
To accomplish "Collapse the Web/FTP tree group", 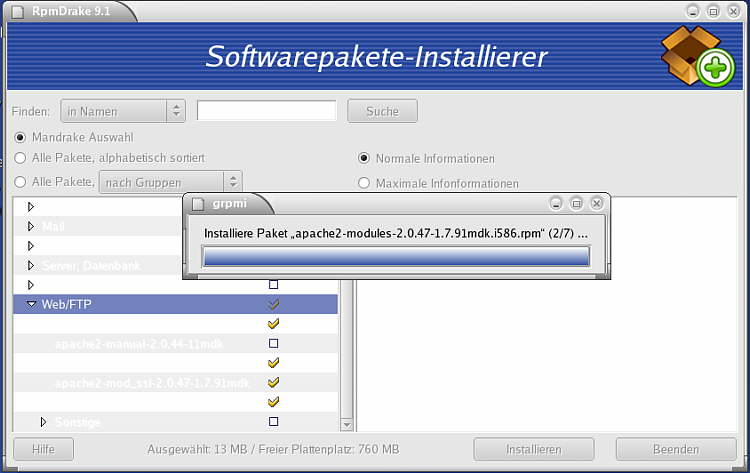I will pos(32,304).
